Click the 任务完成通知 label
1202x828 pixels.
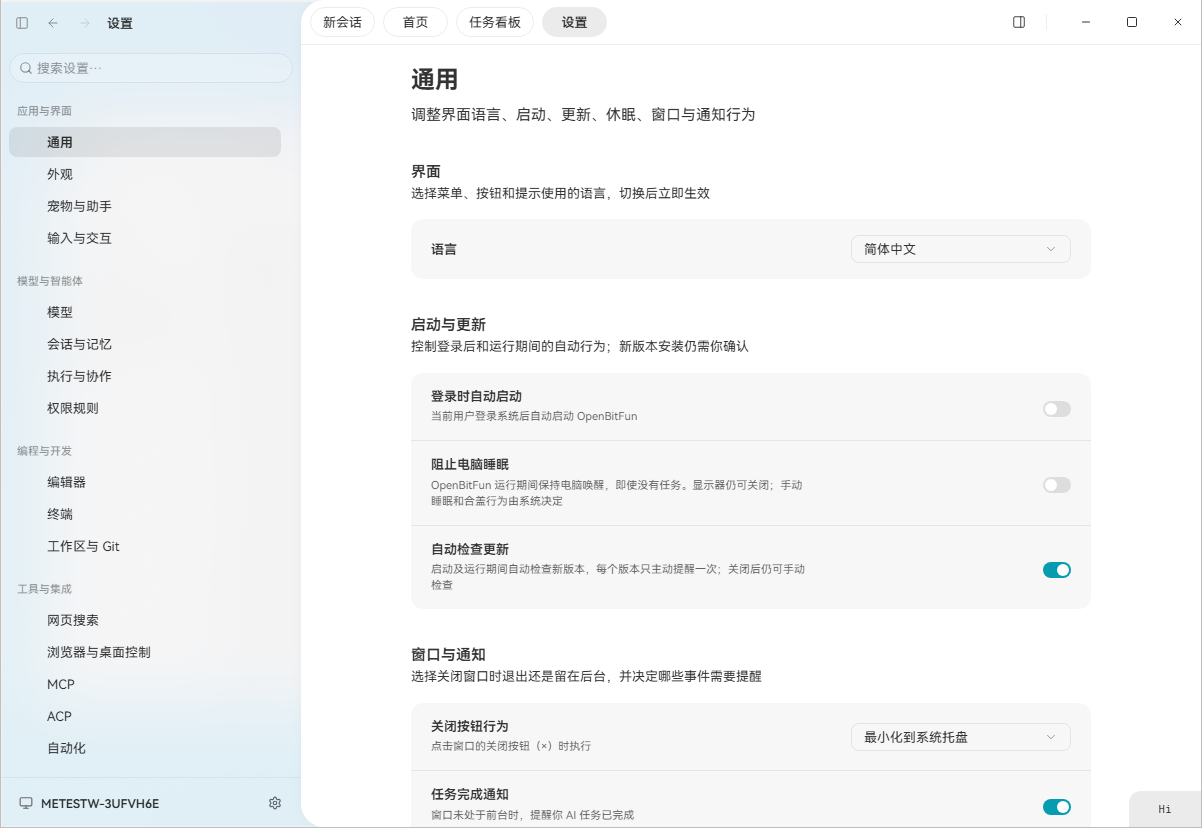coord(470,794)
